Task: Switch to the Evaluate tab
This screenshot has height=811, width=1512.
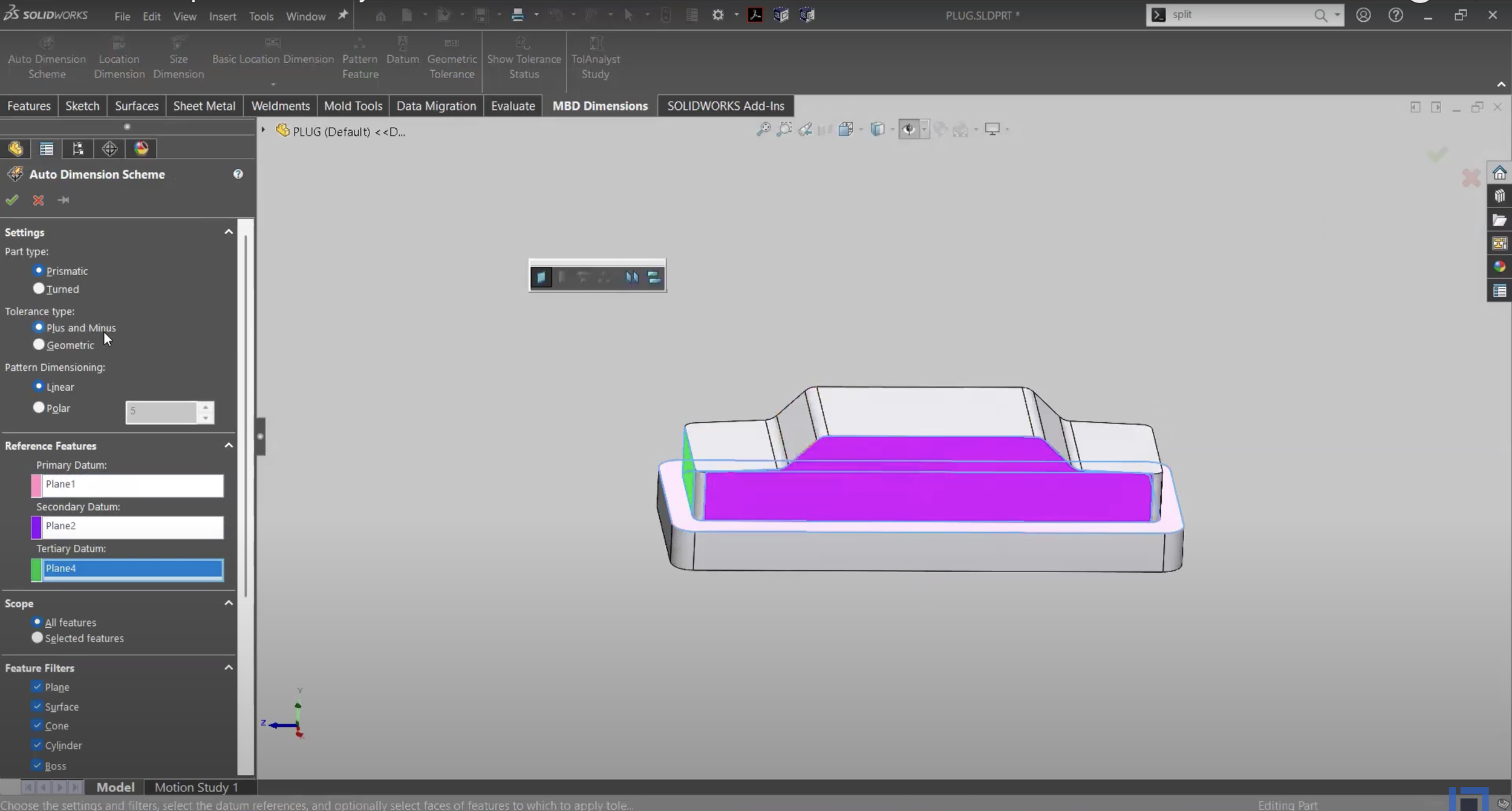Action: pyautogui.click(x=512, y=106)
